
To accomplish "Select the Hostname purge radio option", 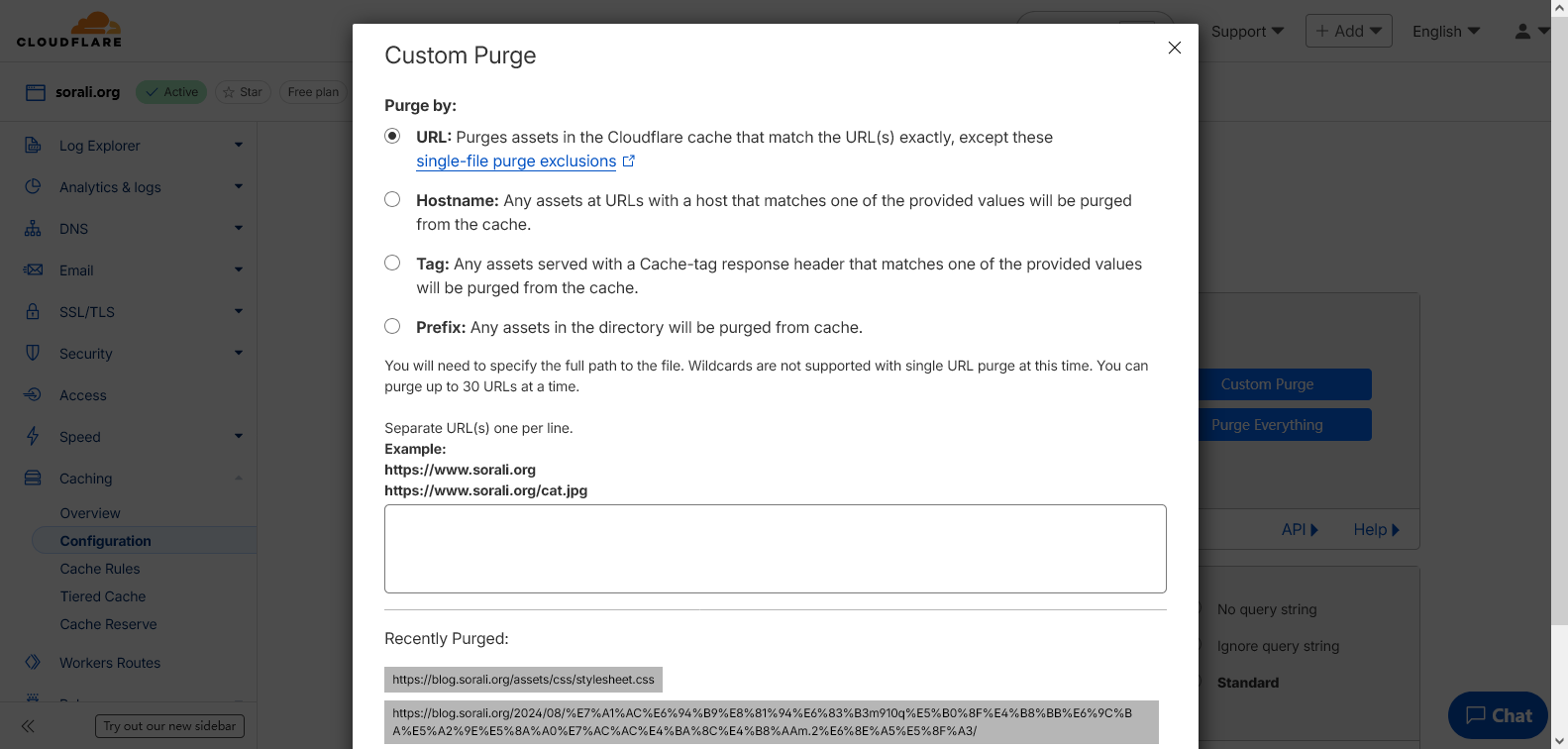I will 392,200.
